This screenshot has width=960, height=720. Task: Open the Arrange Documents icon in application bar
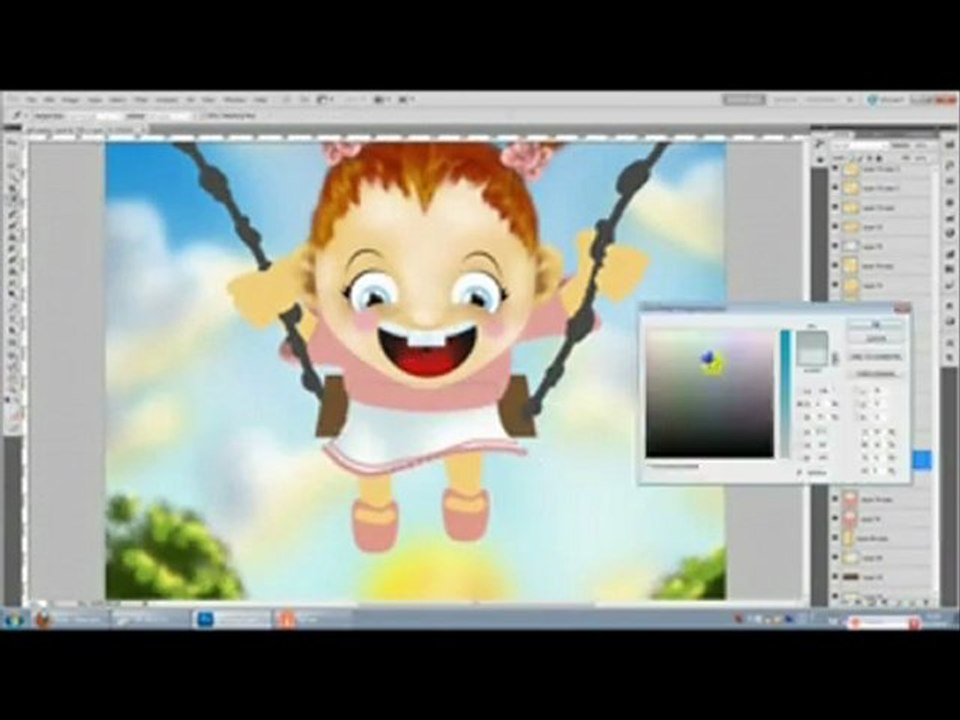(x=381, y=99)
